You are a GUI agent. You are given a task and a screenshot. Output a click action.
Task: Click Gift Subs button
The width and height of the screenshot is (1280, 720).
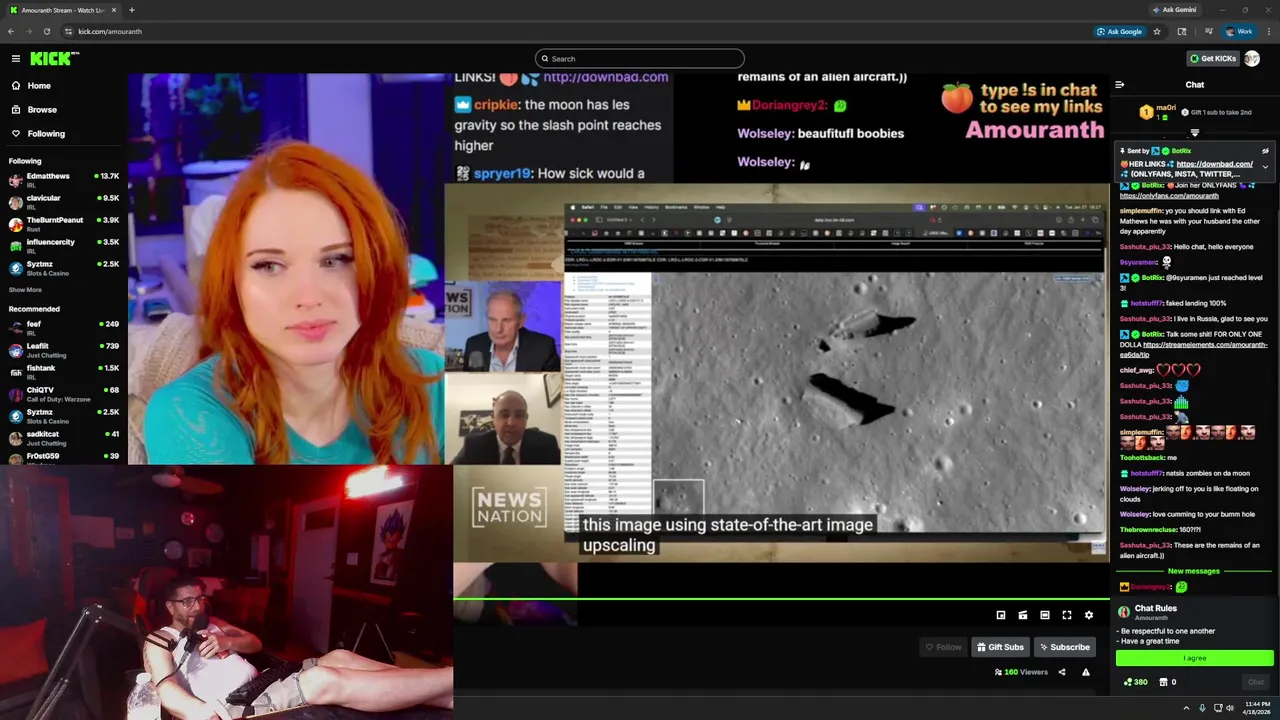tap(1000, 647)
